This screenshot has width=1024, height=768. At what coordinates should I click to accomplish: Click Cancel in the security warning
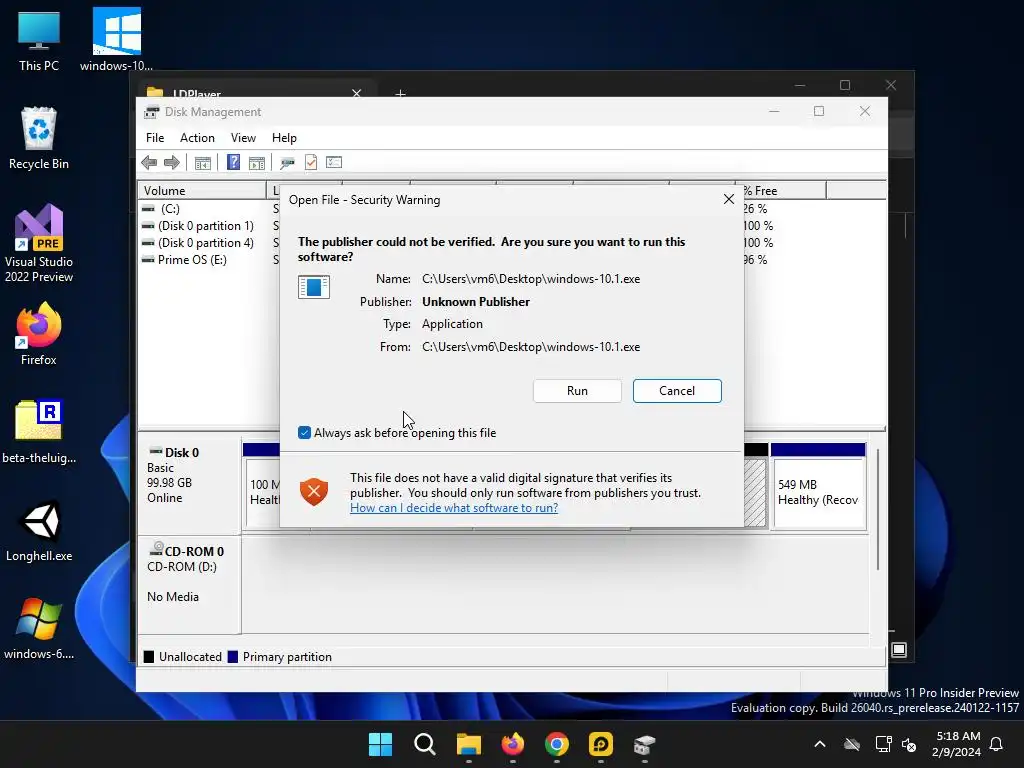(677, 391)
